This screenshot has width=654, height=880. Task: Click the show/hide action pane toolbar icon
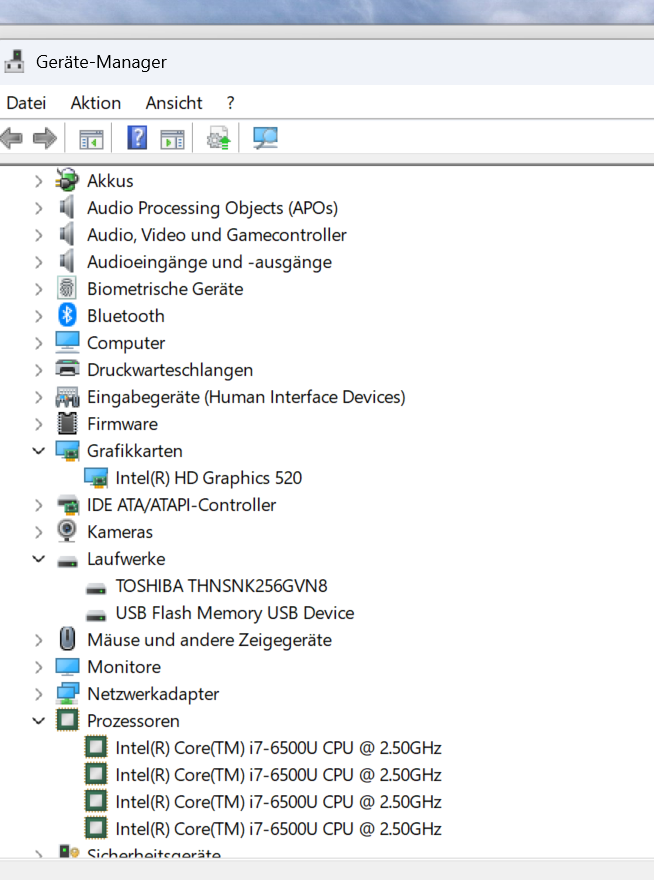(x=172, y=139)
